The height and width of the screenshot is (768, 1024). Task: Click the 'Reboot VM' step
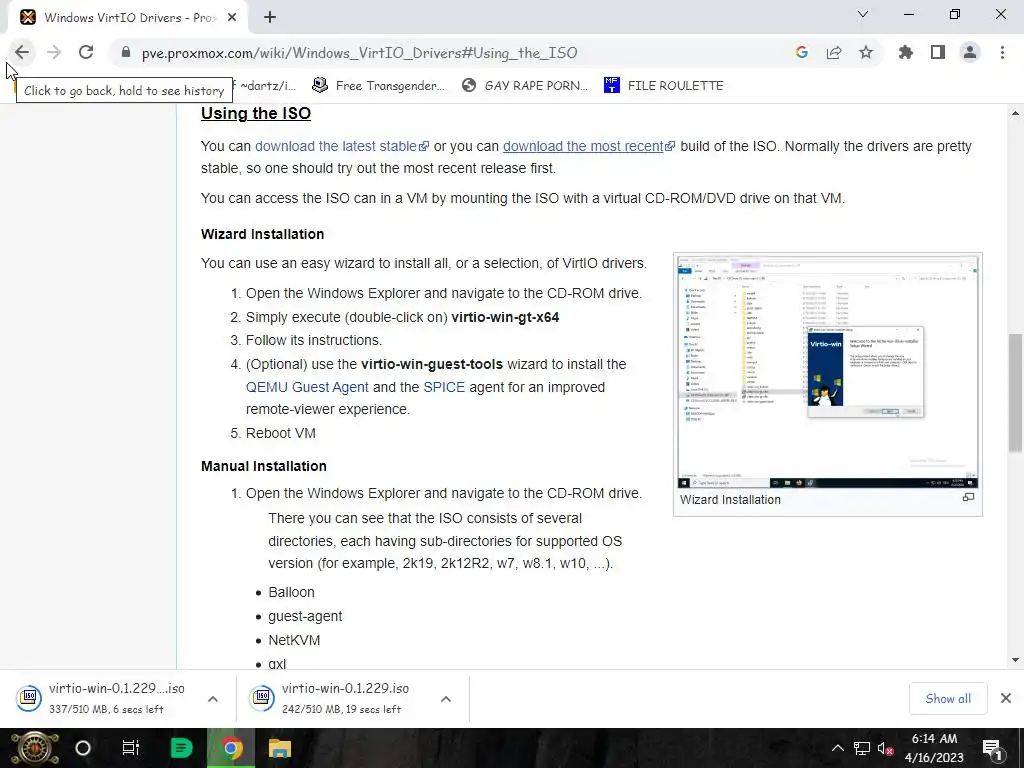281,434
